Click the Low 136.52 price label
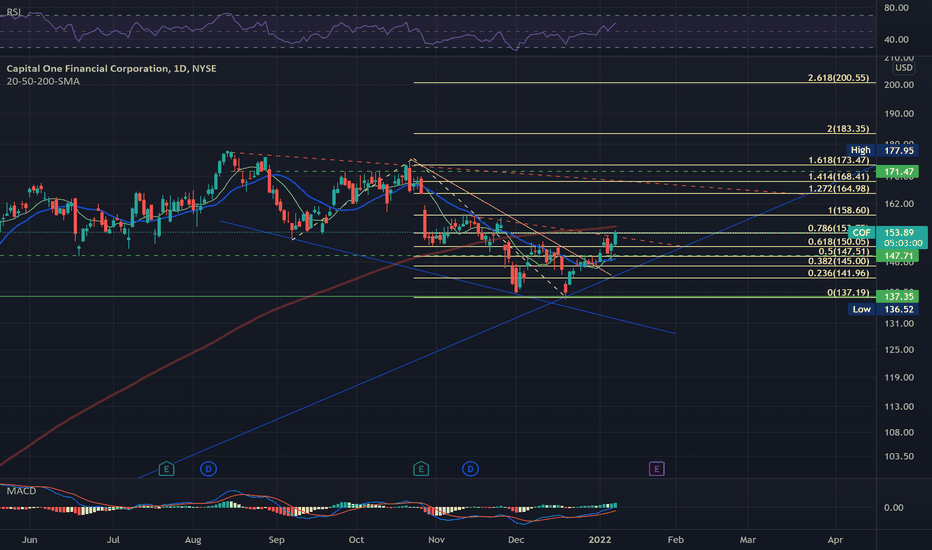This screenshot has height=550, width=932. tap(883, 309)
